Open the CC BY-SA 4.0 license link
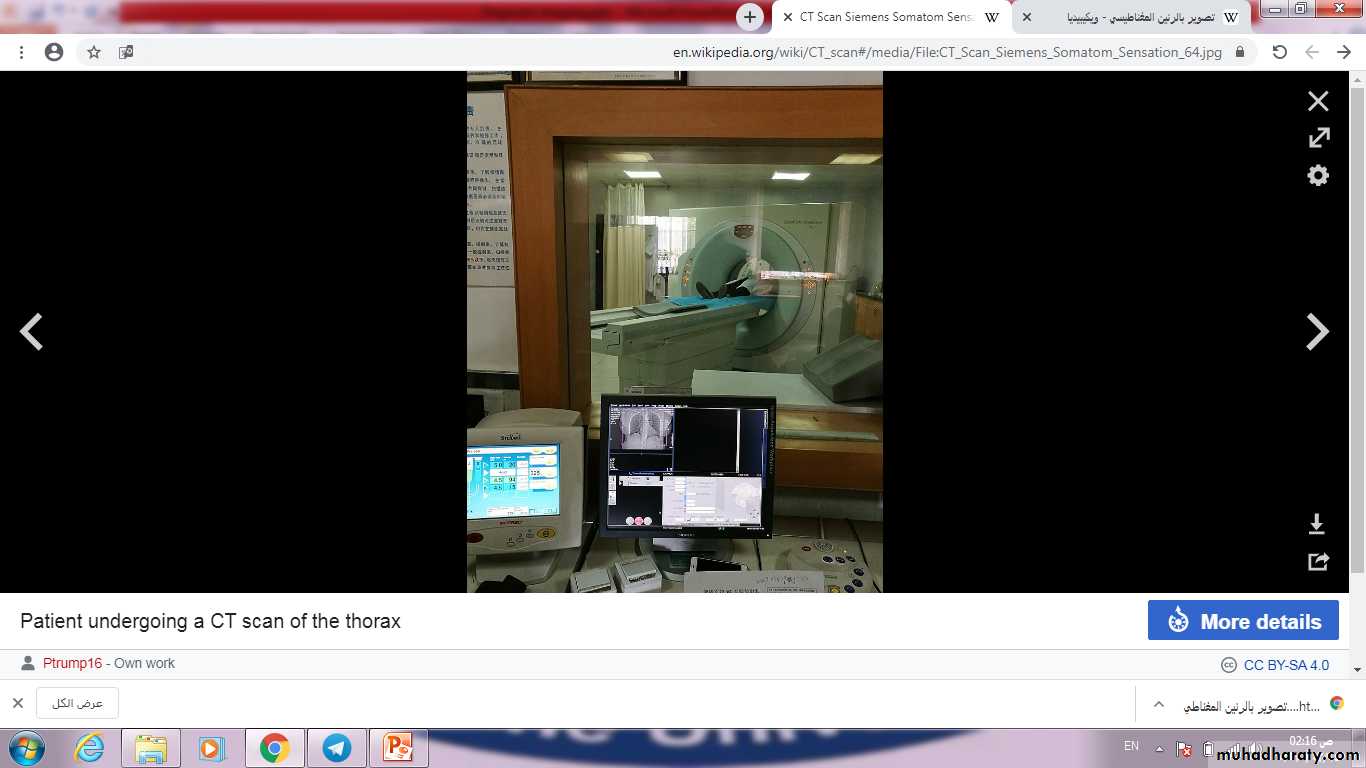Screen dimensions: 1366x768 pyautogui.click(x=1286, y=665)
